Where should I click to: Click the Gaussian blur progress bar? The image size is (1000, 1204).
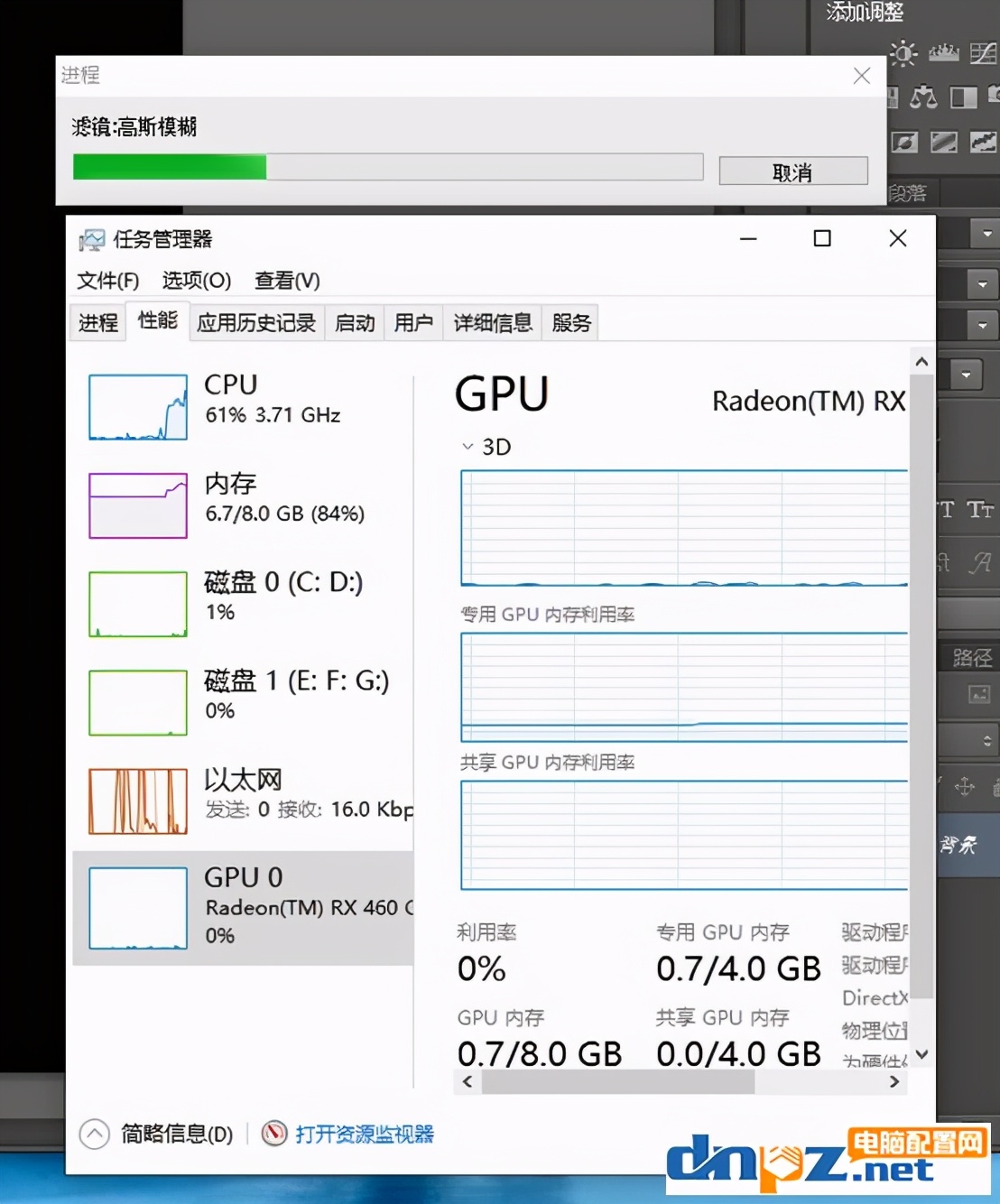point(387,167)
